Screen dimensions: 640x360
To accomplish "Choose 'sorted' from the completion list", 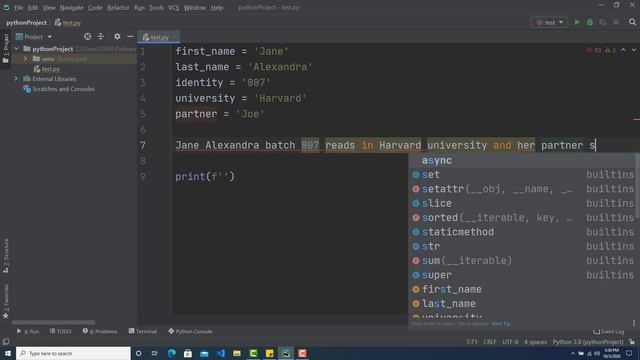I will (523, 218).
